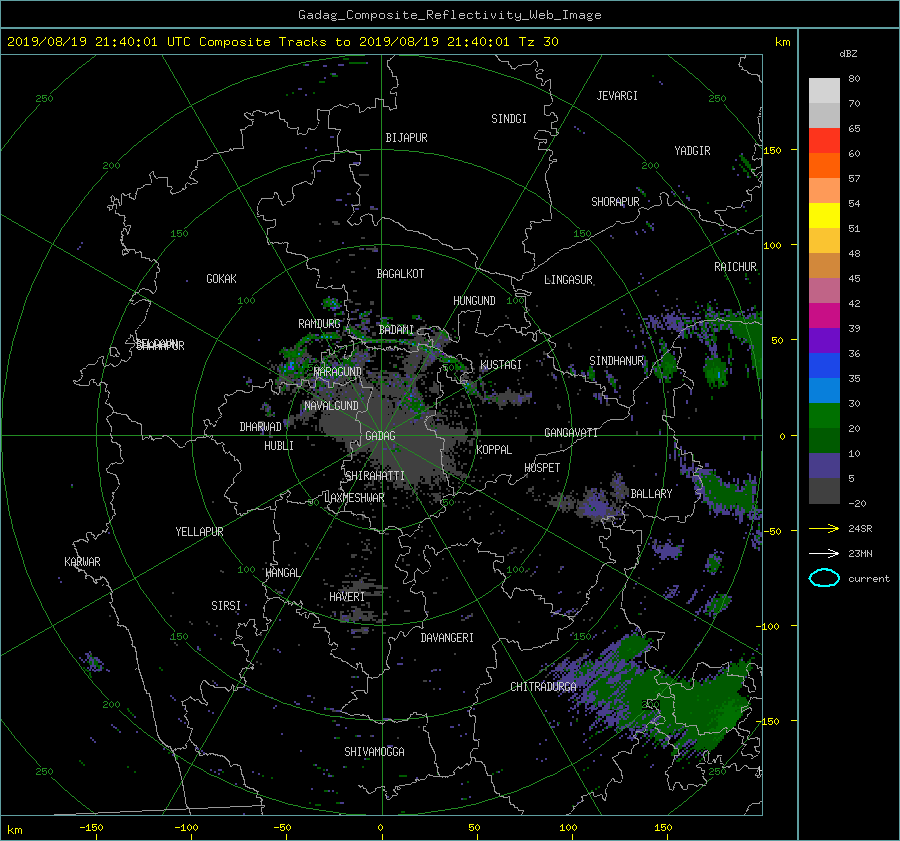Click the 150 km mark on right axis

pyautogui.click(x=773, y=150)
